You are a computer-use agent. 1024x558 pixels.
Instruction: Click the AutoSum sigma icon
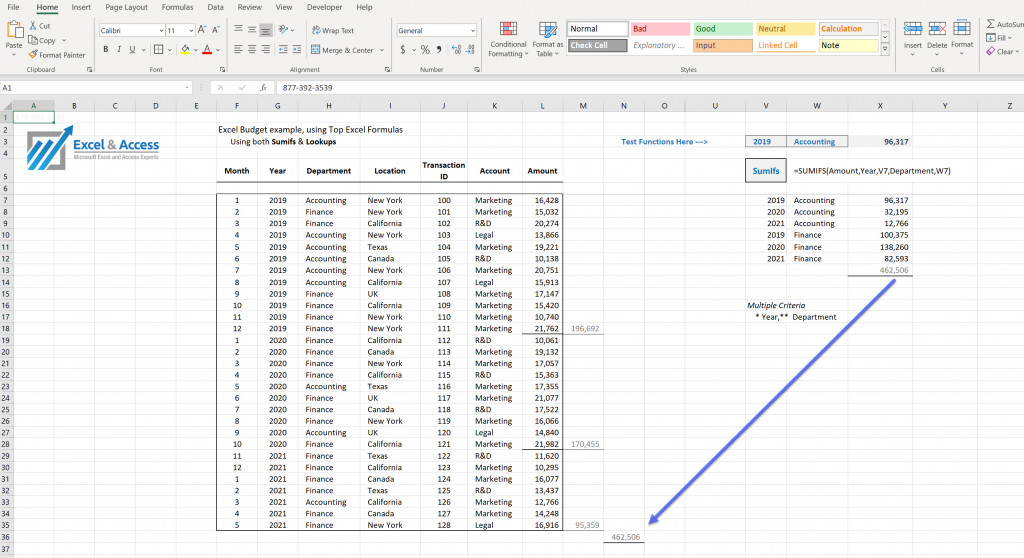[991, 24]
